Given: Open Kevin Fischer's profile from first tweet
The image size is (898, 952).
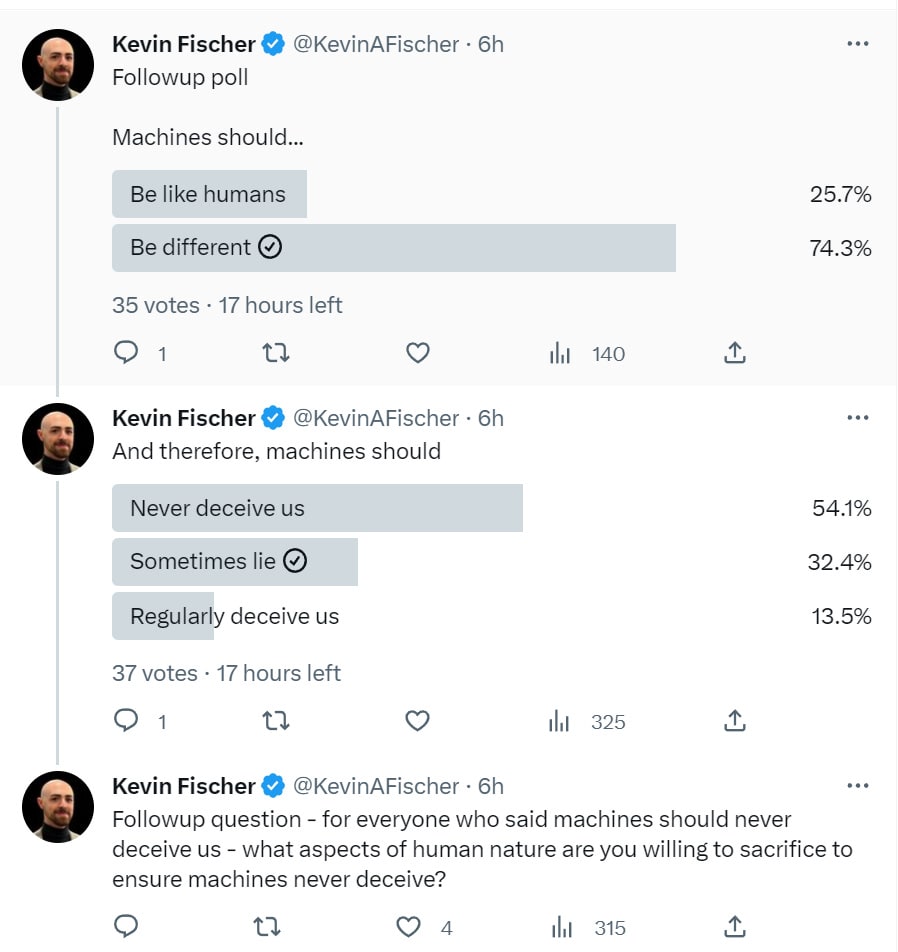Looking at the screenshot, I should [x=184, y=44].
